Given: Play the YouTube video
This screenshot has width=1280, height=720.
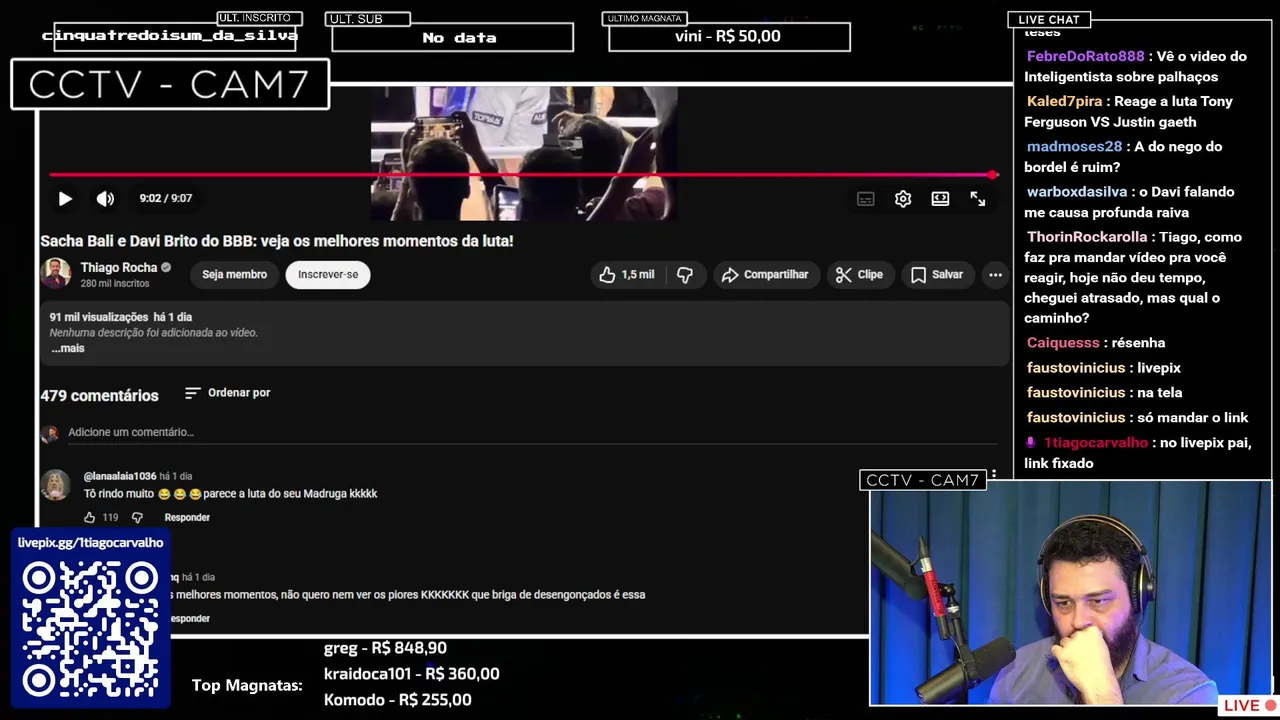Looking at the screenshot, I should [65, 199].
